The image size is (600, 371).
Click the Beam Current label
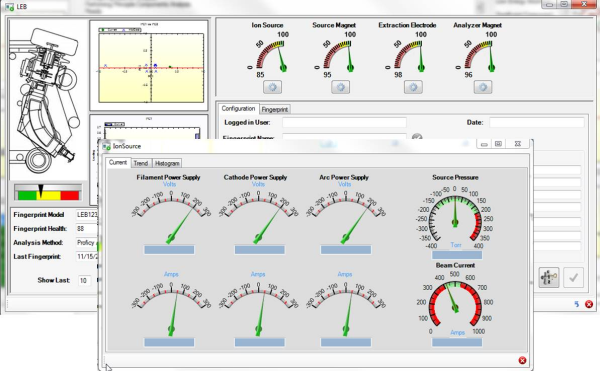[455, 265]
